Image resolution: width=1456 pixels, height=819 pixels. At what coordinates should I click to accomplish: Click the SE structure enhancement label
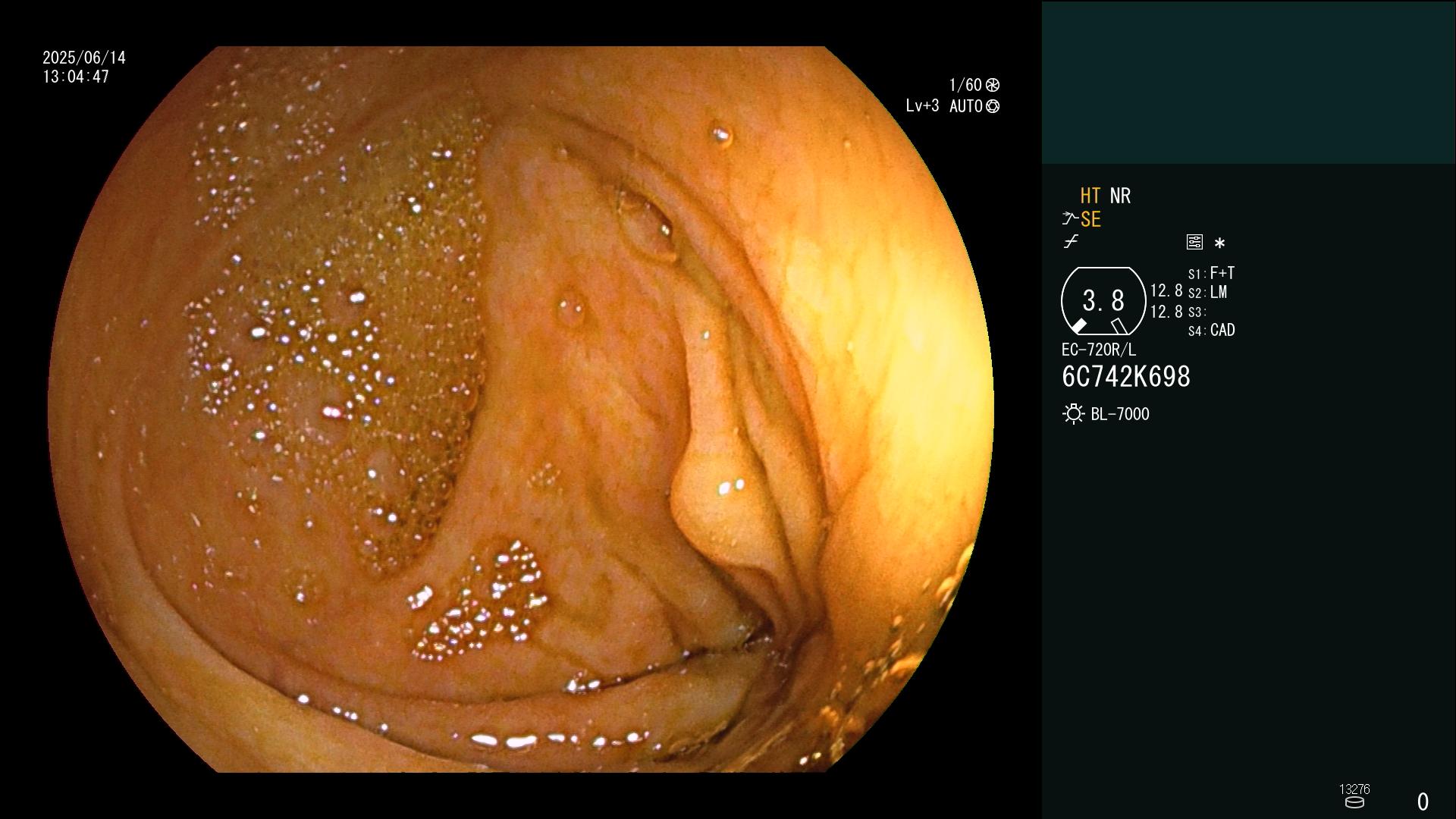coord(1090,219)
